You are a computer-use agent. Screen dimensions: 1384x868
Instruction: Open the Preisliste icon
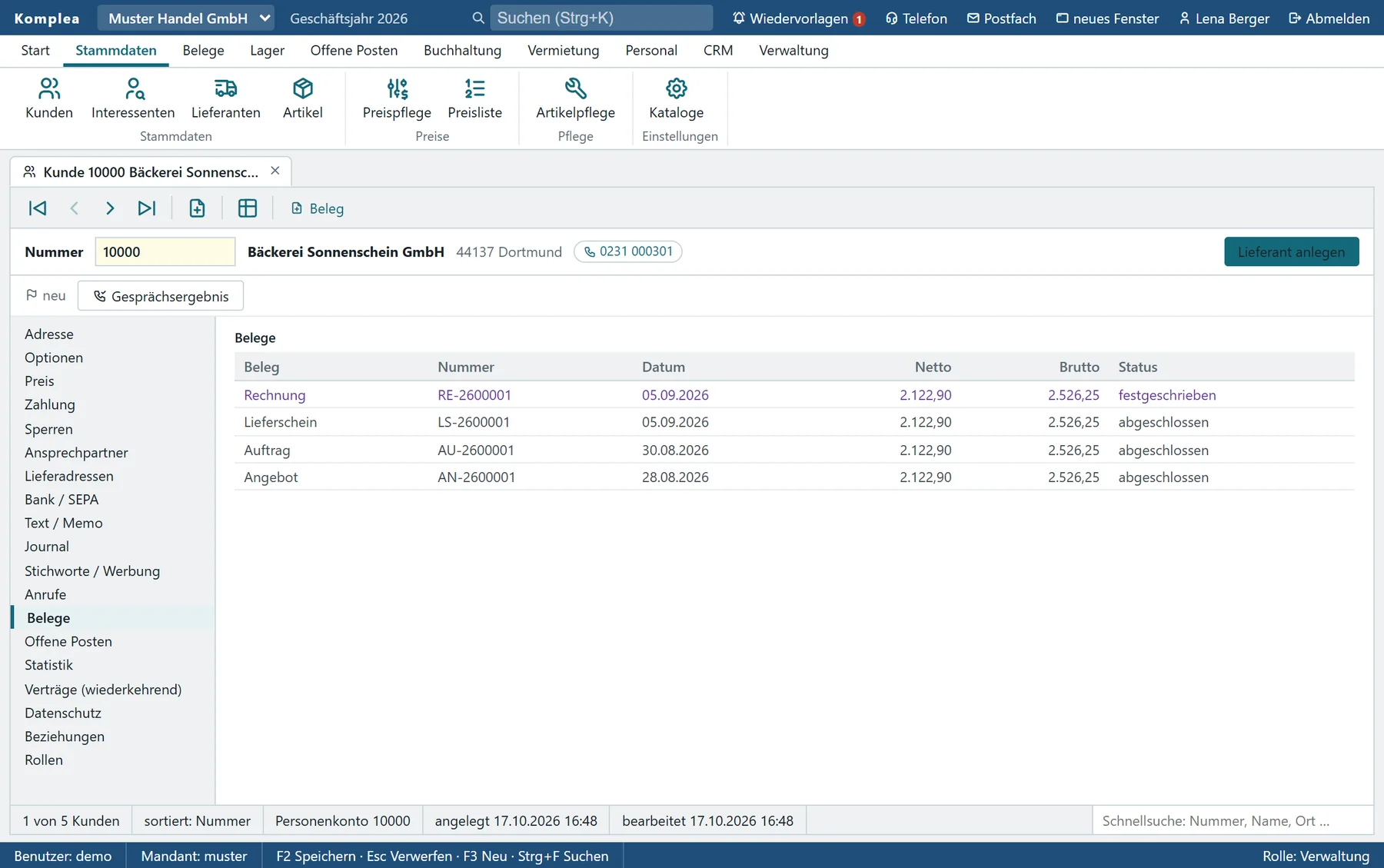(x=474, y=98)
